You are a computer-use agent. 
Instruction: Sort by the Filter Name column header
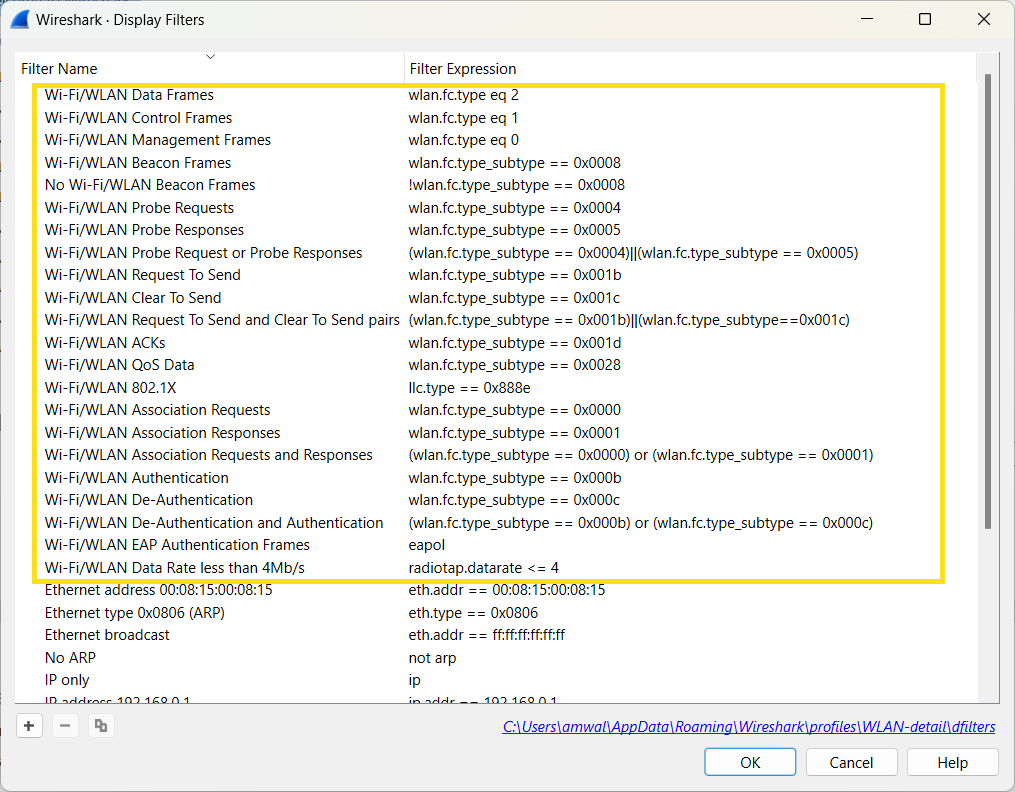point(60,69)
